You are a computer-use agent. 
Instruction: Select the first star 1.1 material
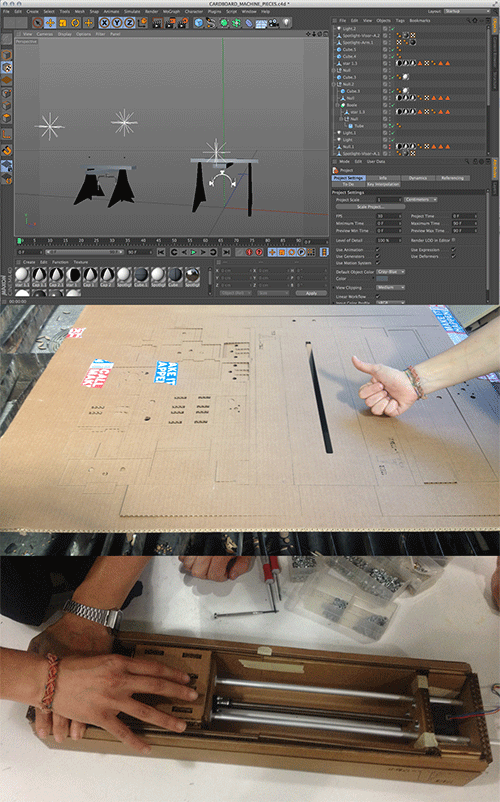22,276
